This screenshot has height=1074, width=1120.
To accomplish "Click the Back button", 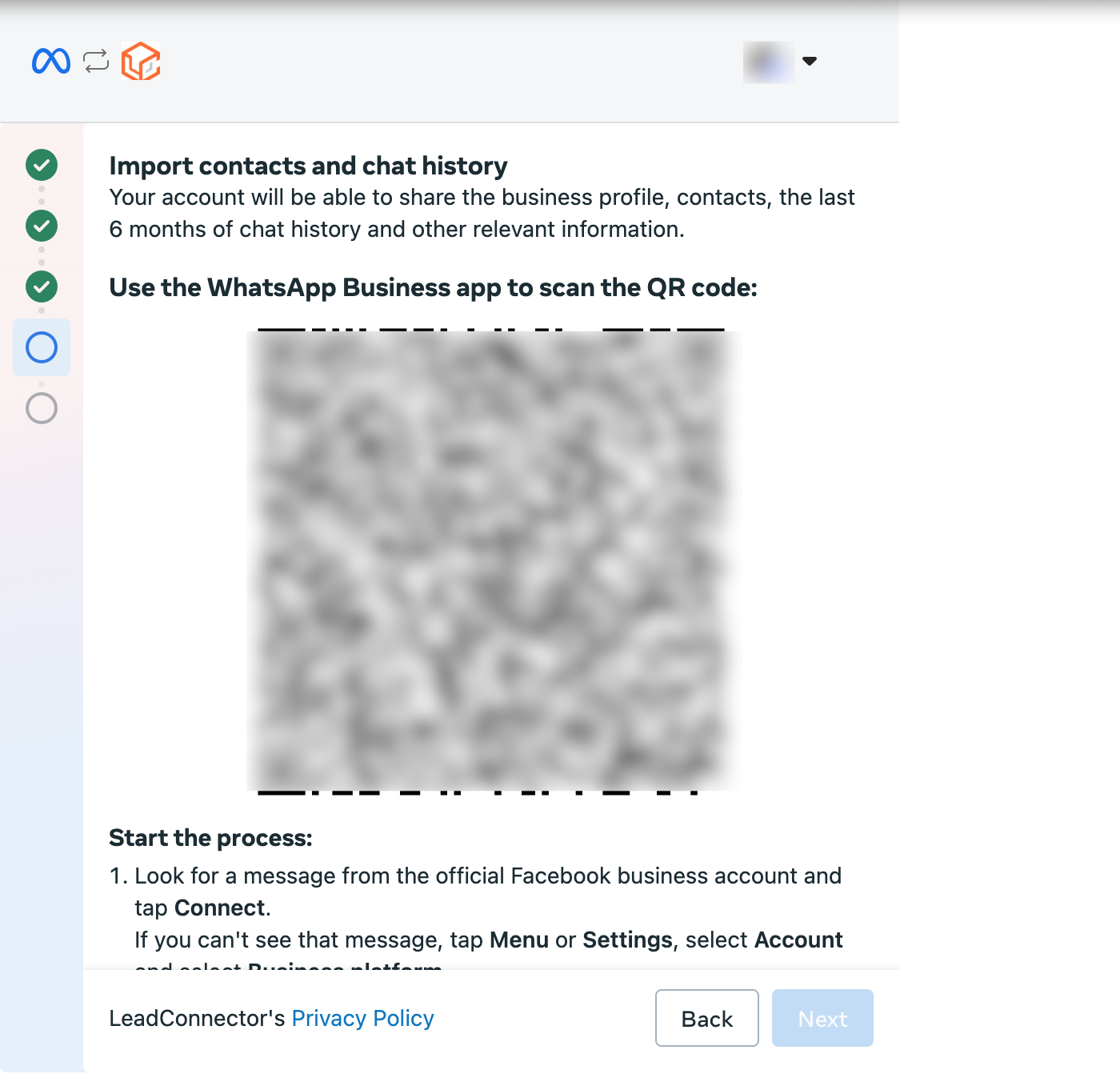I will (707, 1018).
